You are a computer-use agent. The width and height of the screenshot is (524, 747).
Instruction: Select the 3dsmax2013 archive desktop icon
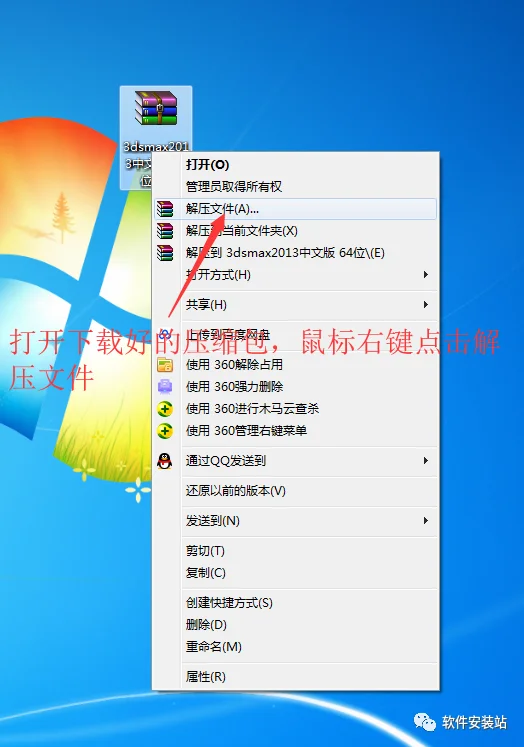pyautogui.click(x=156, y=138)
